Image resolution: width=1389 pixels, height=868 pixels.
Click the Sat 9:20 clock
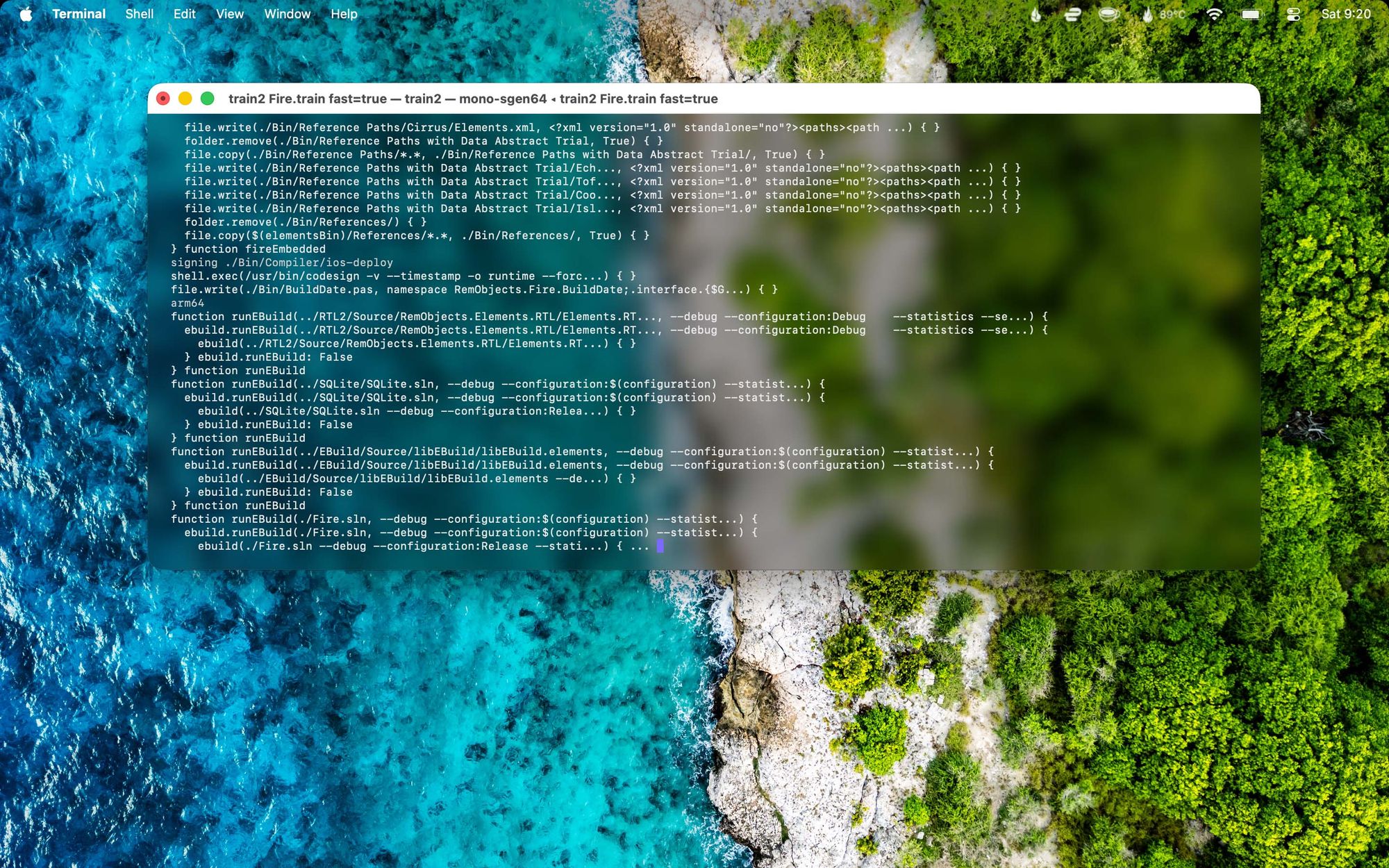1345,14
